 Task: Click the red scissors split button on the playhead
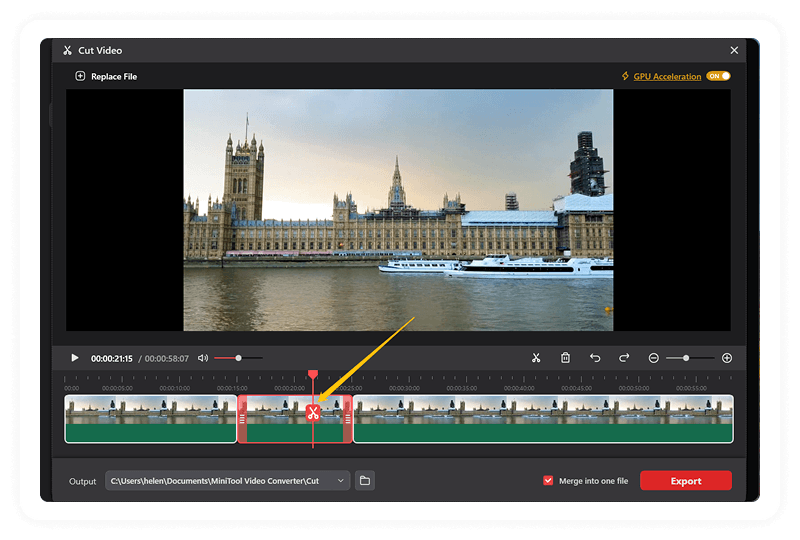[313, 412]
